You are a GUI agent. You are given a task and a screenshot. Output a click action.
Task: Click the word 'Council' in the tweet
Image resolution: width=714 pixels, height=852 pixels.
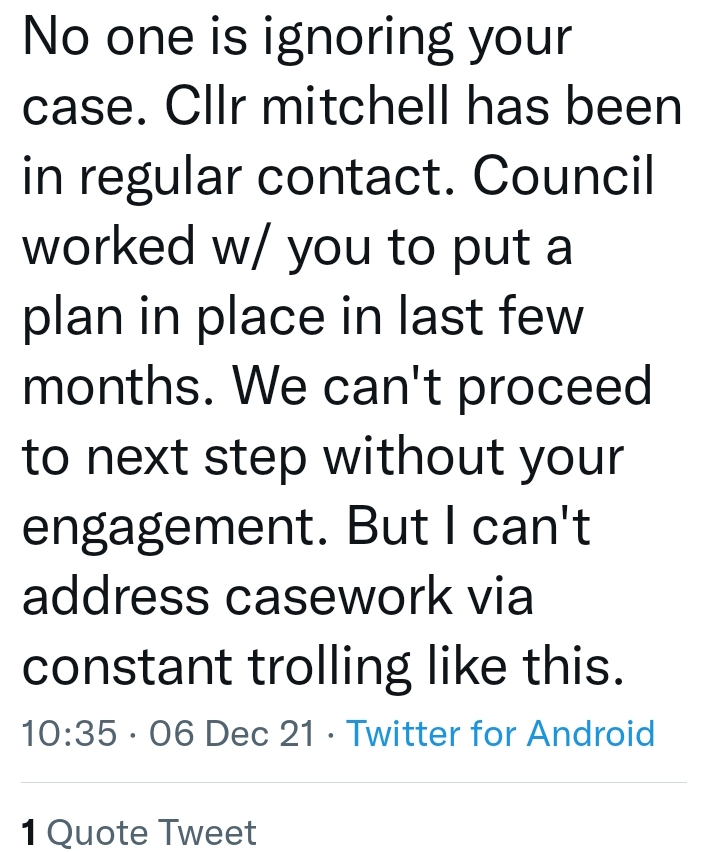(563, 176)
